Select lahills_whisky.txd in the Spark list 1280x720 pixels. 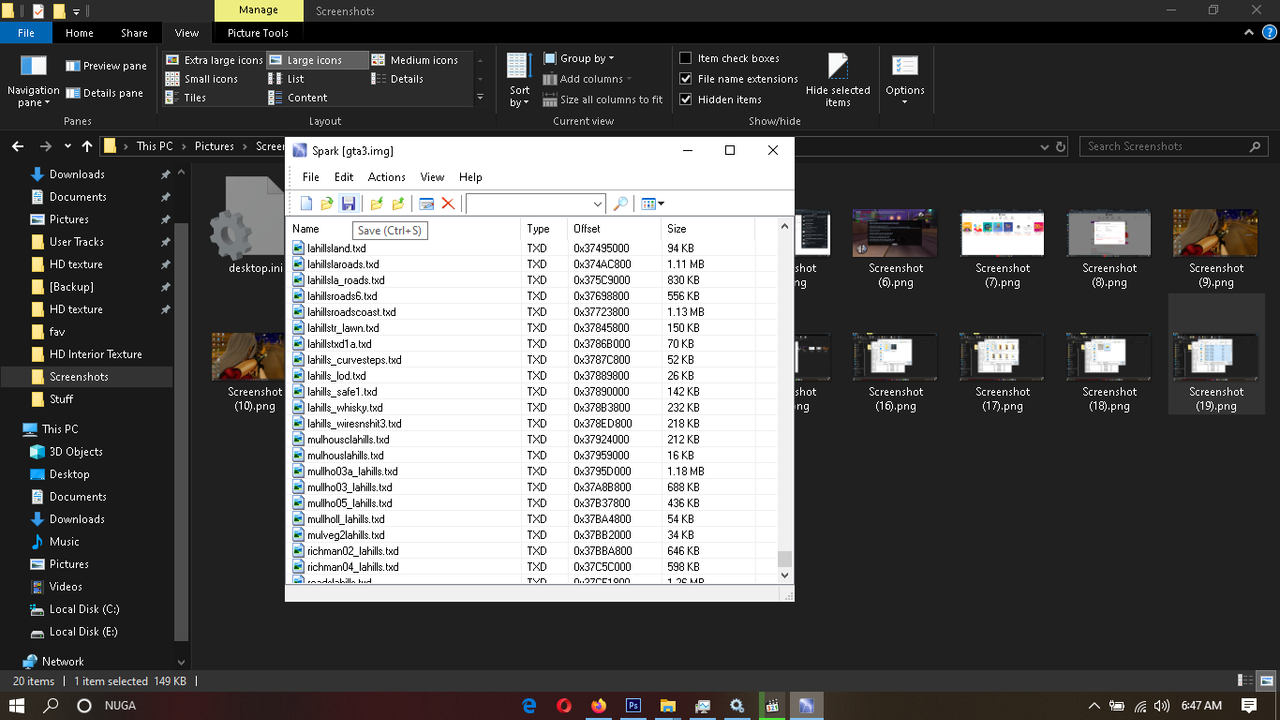(345, 408)
